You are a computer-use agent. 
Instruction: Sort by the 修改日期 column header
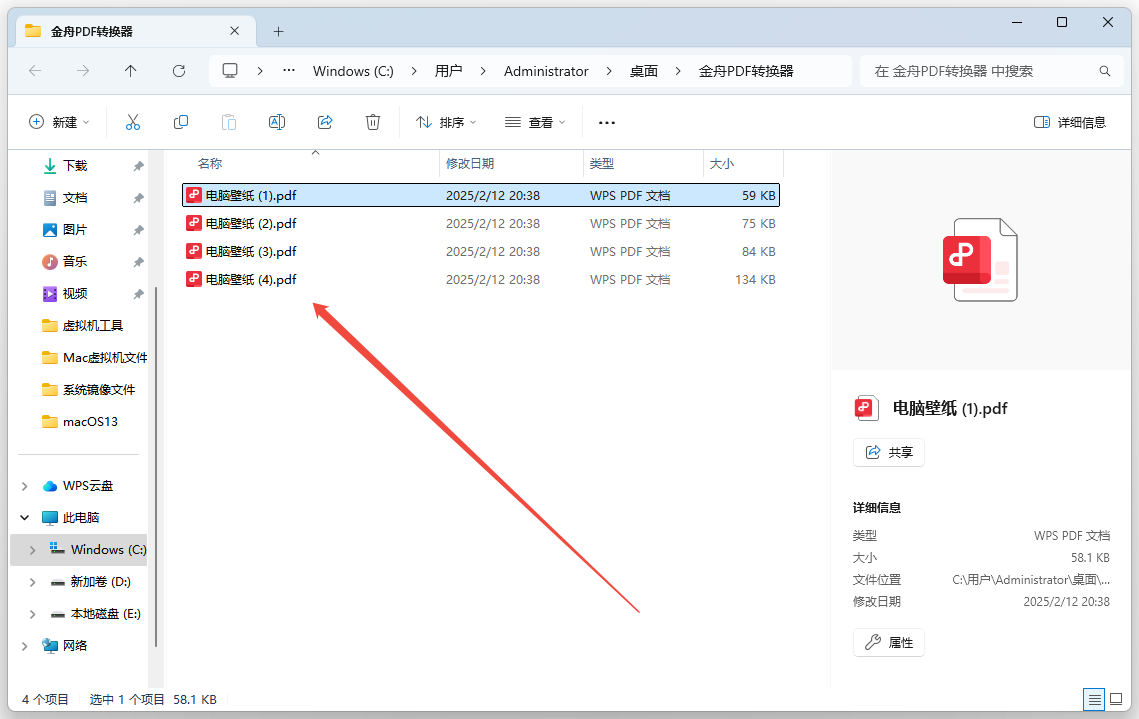pyautogui.click(x=470, y=164)
